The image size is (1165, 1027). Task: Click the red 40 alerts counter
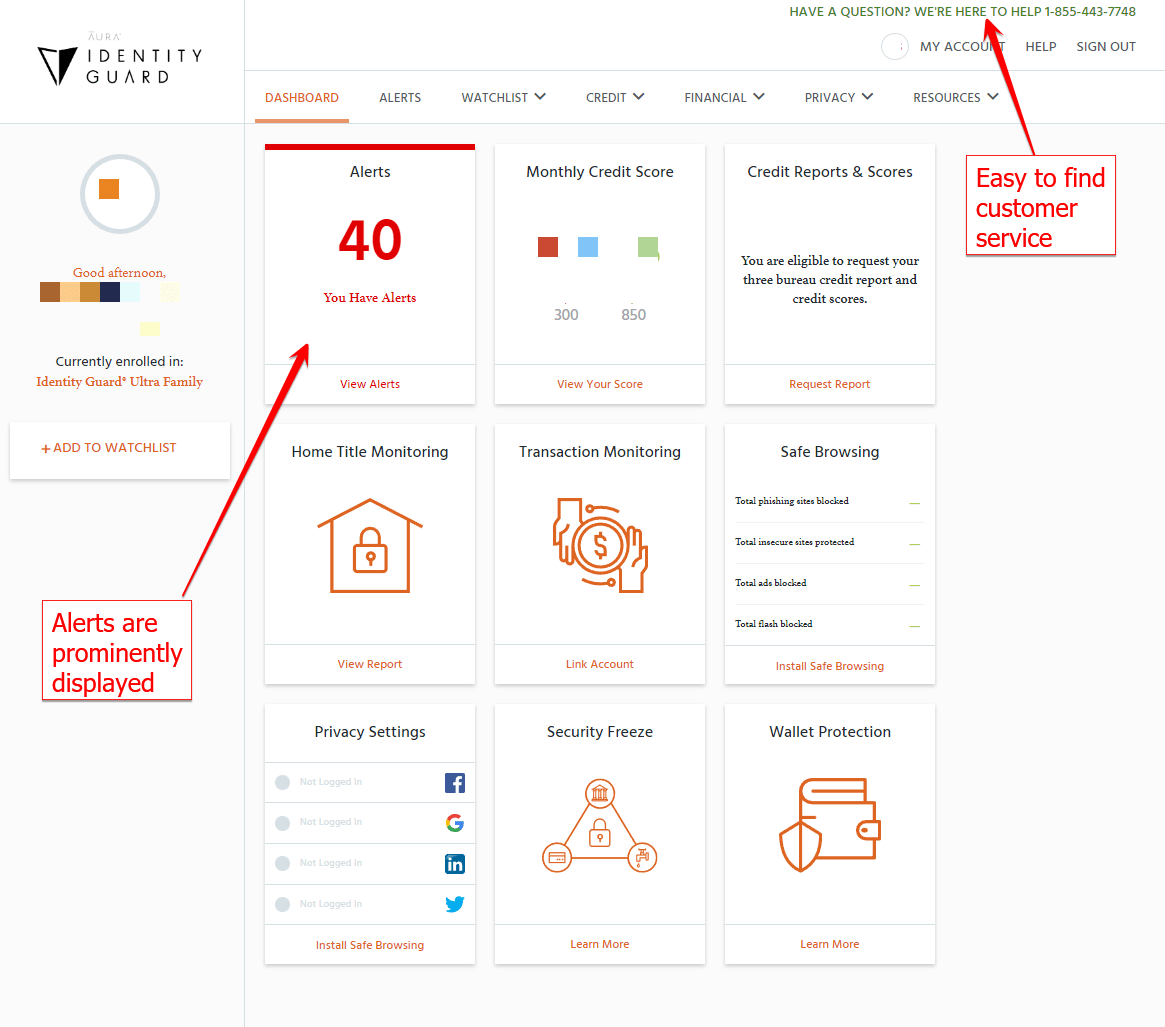[370, 240]
